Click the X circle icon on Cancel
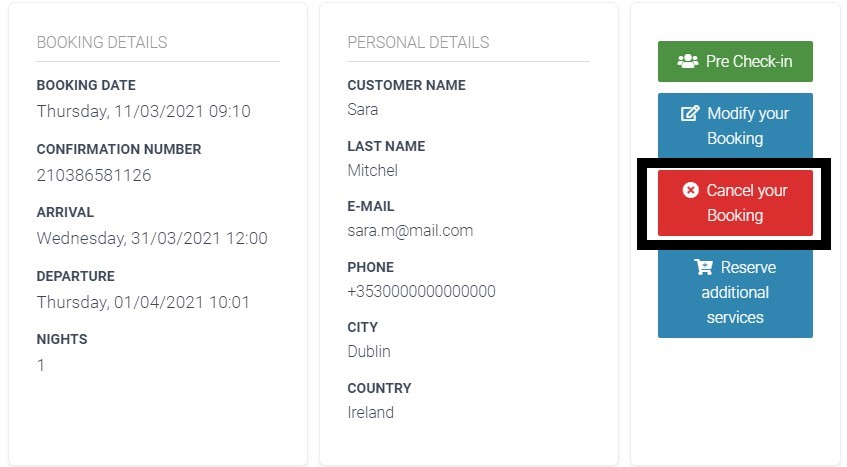847x467 pixels. coord(690,190)
